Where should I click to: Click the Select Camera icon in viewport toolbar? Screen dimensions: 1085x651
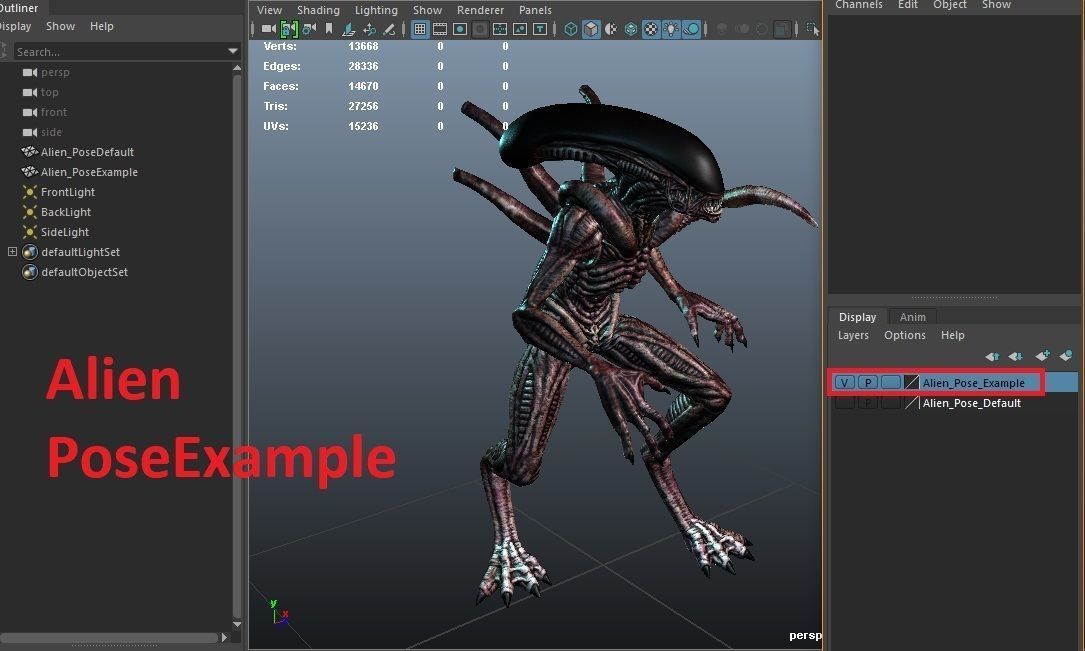pos(268,29)
